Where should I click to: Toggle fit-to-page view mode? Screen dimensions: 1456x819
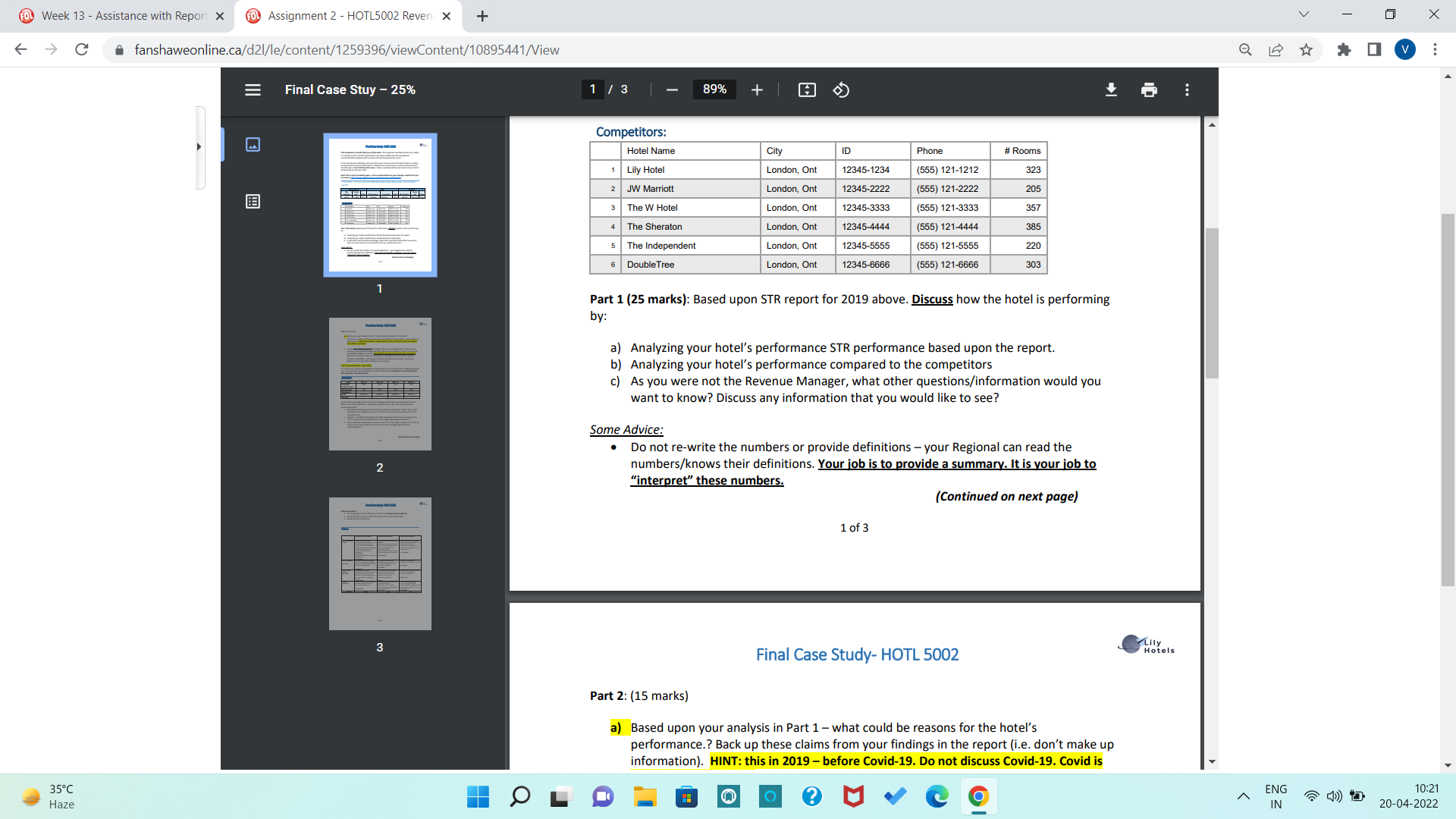pos(807,89)
